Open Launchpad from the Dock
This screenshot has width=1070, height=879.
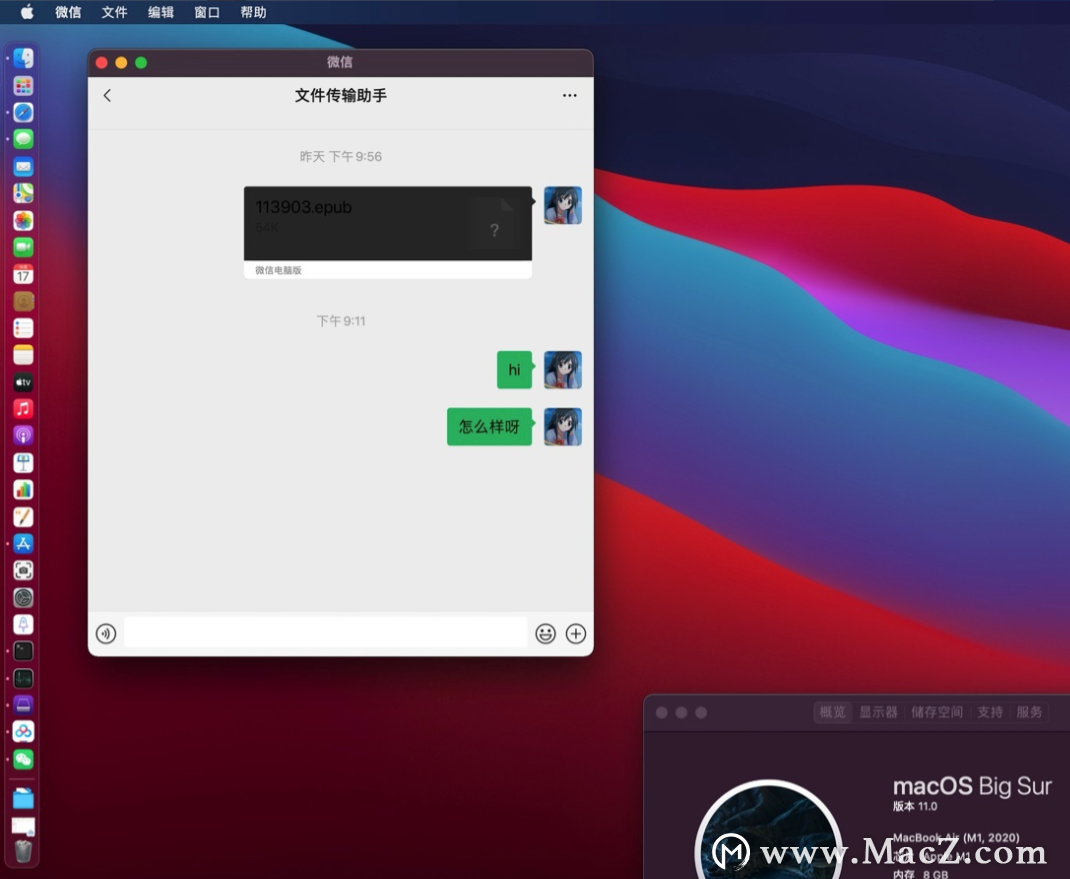coord(23,85)
